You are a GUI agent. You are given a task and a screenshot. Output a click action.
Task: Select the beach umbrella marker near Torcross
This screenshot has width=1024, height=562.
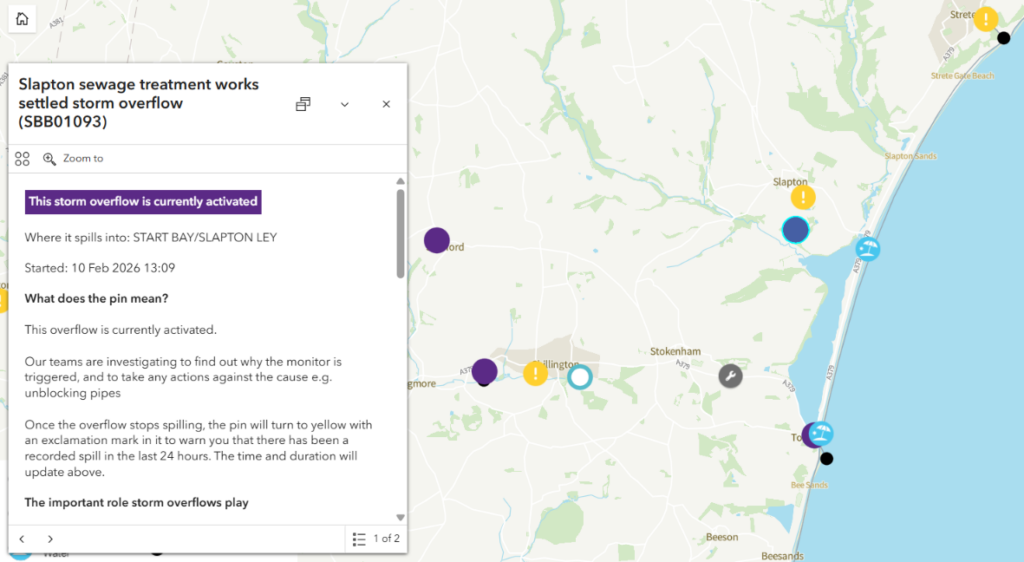pyautogui.click(x=822, y=433)
